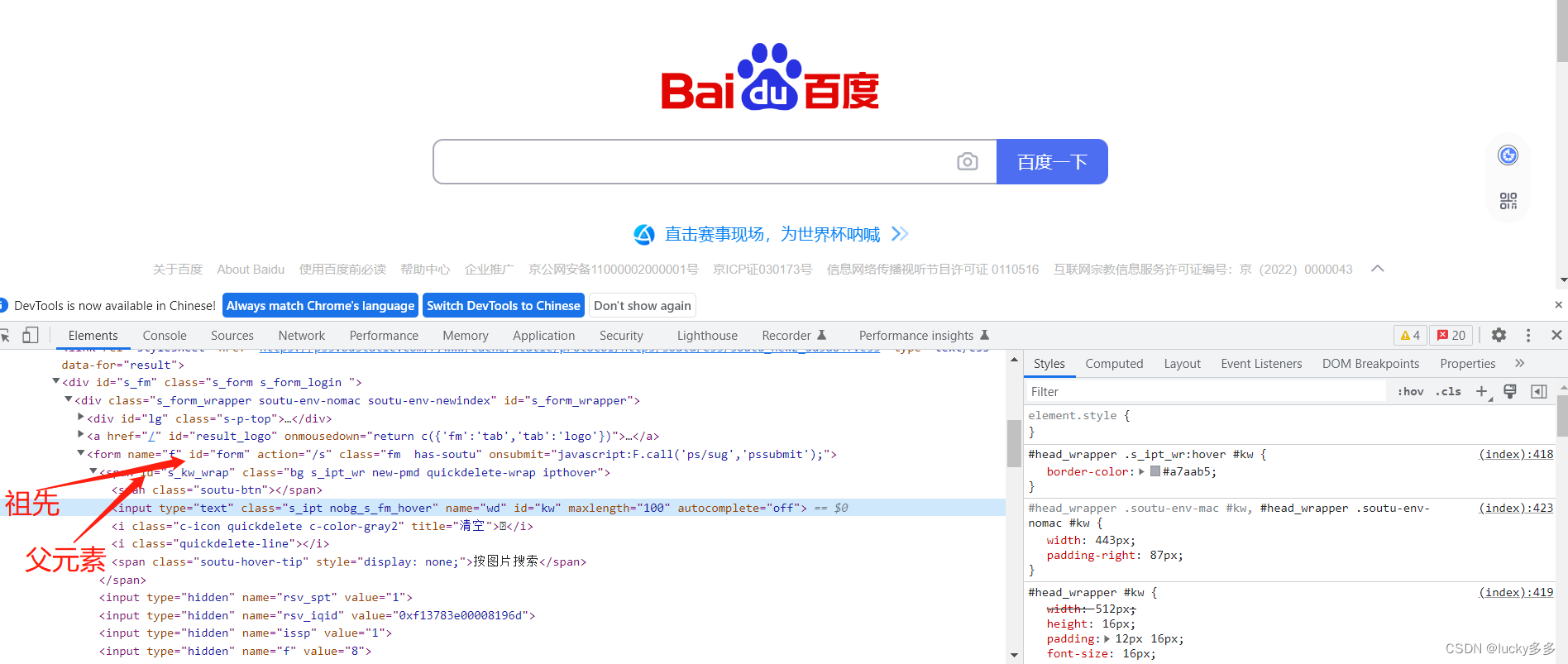Screen dimensions: 1568x664
Task: Switch to the Console tab
Action: coord(165,335)
